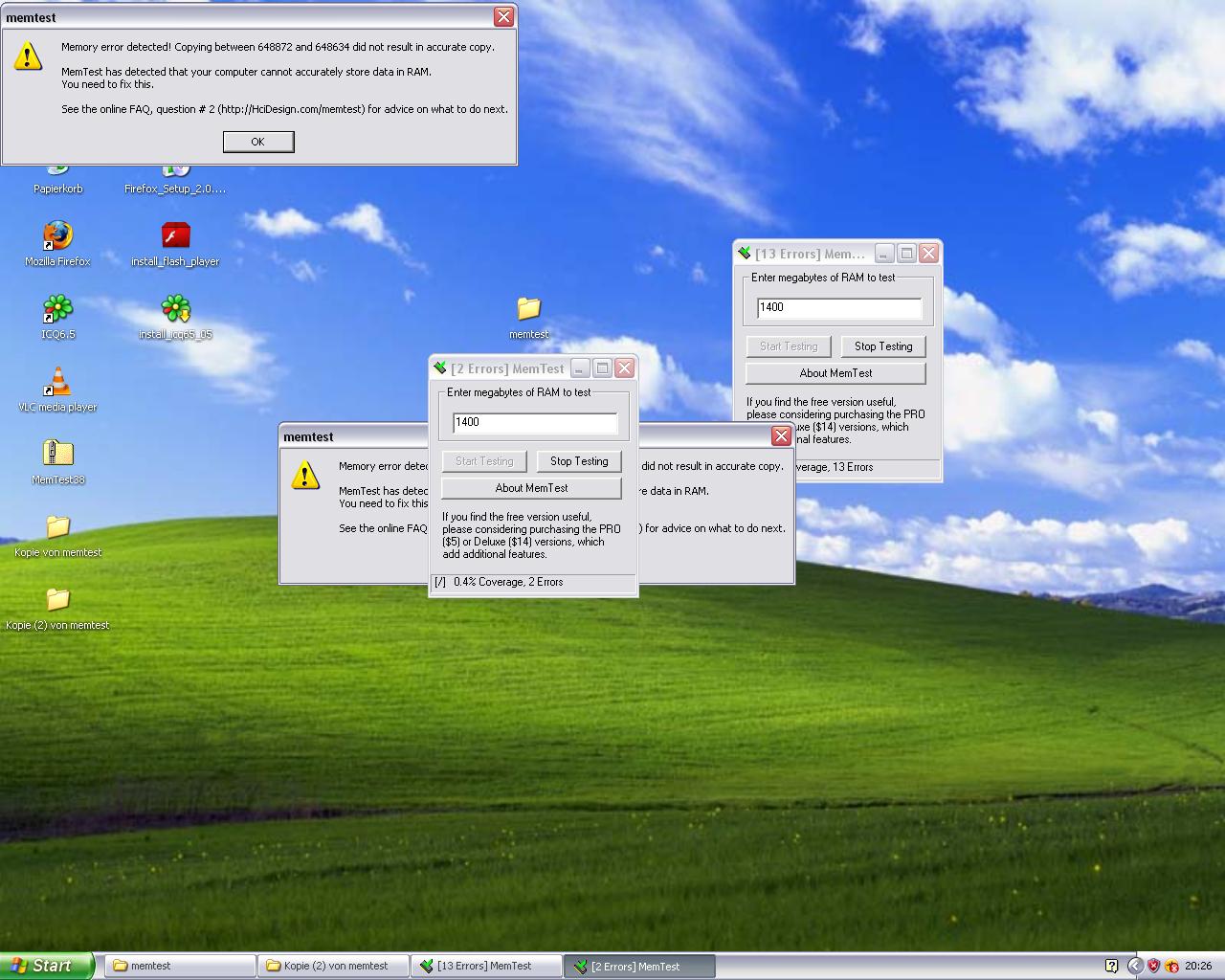Show hidden tray icons with the arrow
This screenshot has height=980, width=1225.
pos(1135,966)
